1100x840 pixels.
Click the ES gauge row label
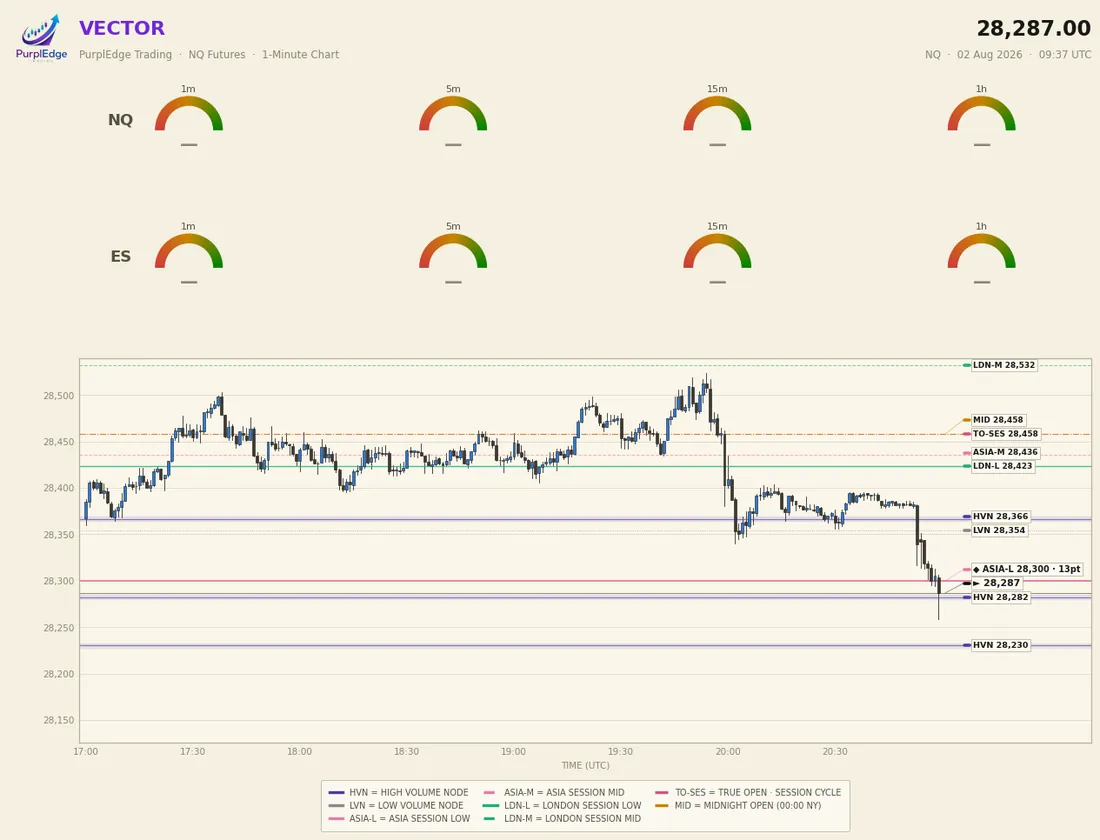point(121,257)
